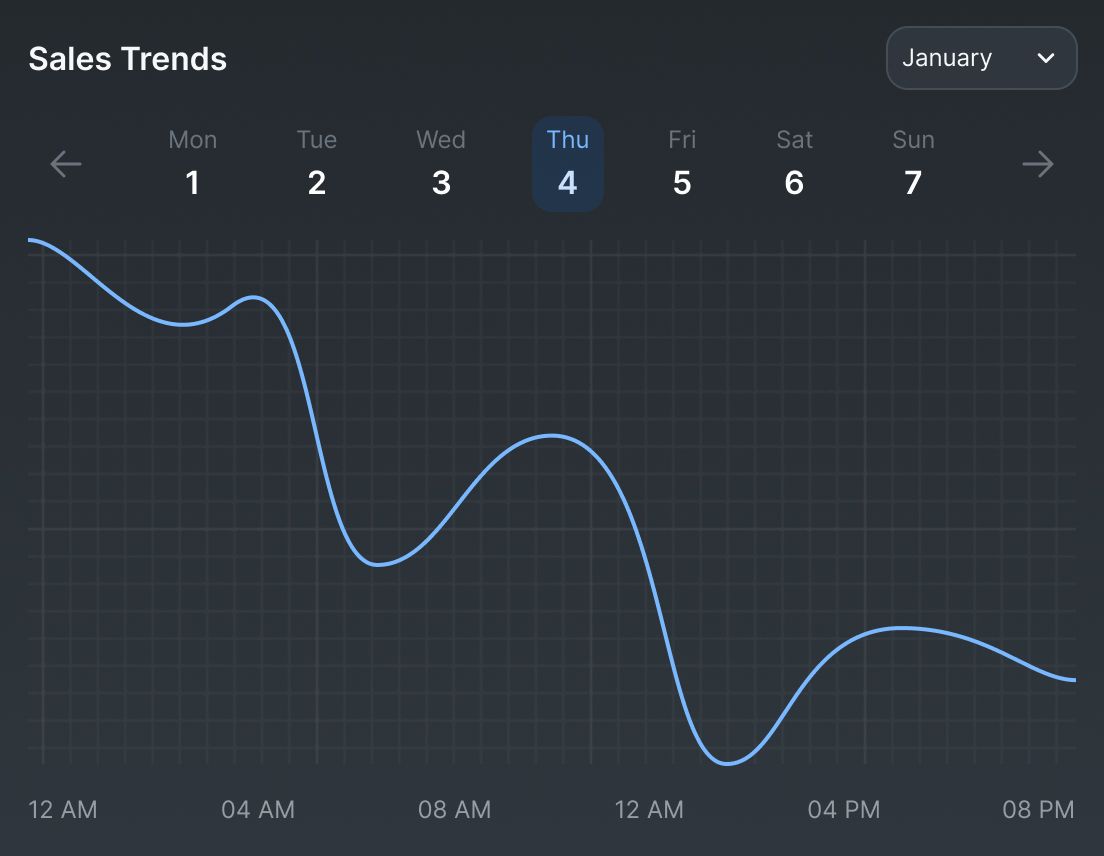
Task: Click the sales line peak above 04 AM
Action: click(255, 297)
